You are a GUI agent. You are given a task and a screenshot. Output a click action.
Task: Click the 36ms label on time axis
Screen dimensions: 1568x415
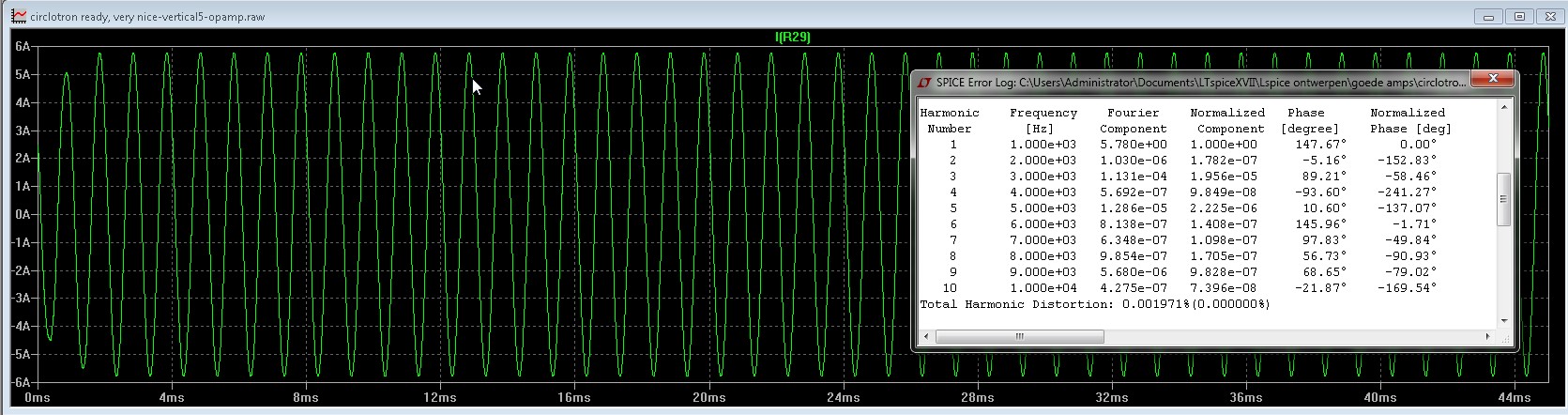1246,397
